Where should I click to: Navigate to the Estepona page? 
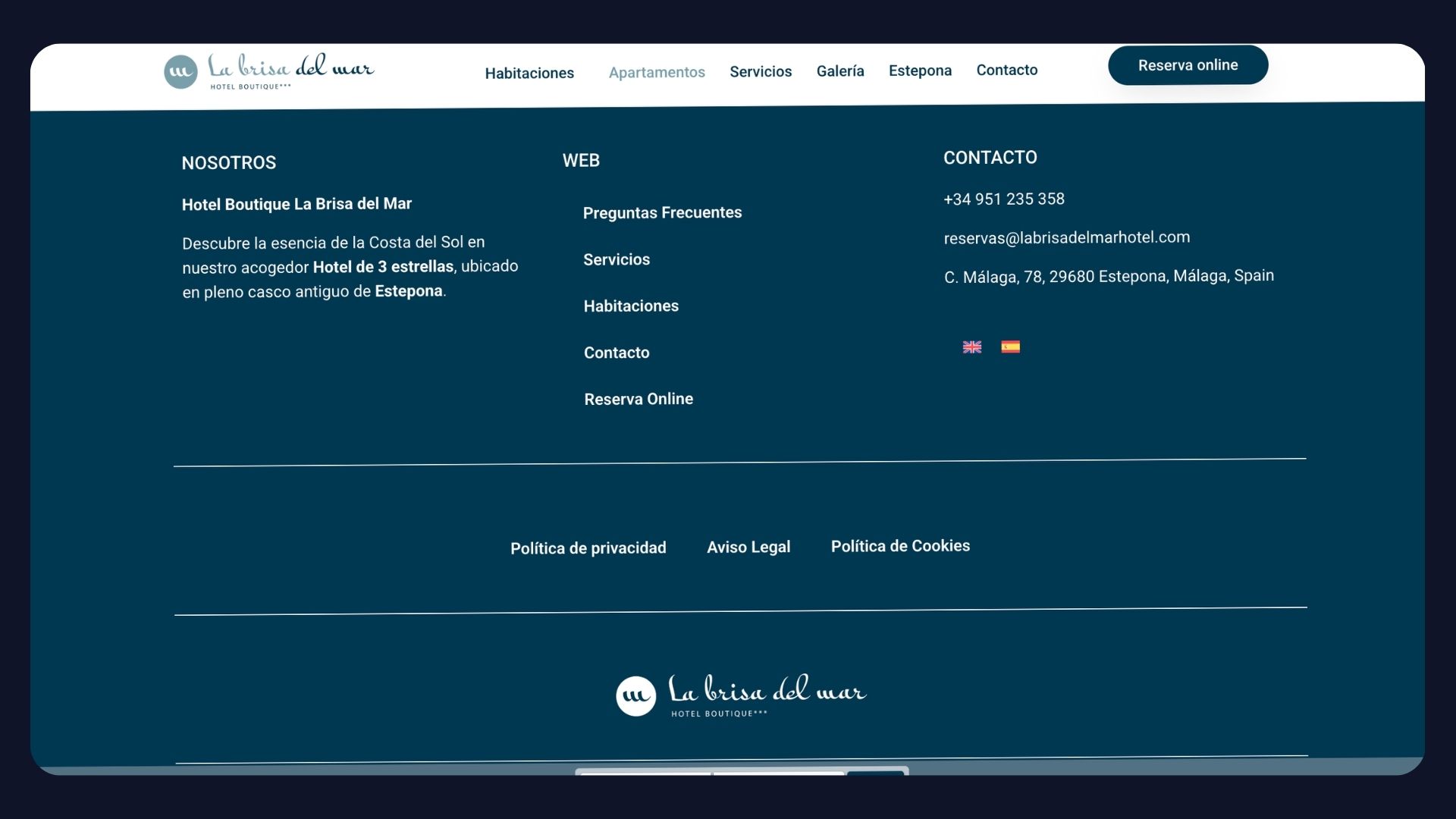click(919, 71)
